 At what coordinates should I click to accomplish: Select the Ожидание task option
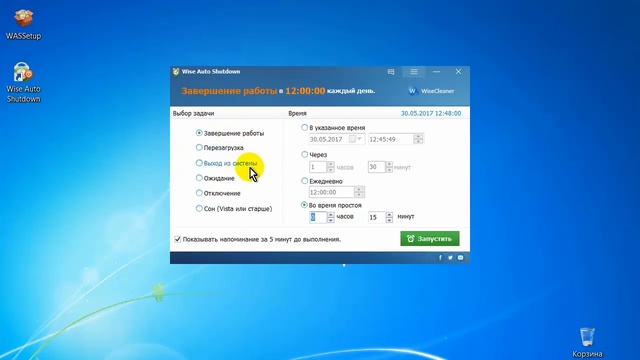[215, 178]
